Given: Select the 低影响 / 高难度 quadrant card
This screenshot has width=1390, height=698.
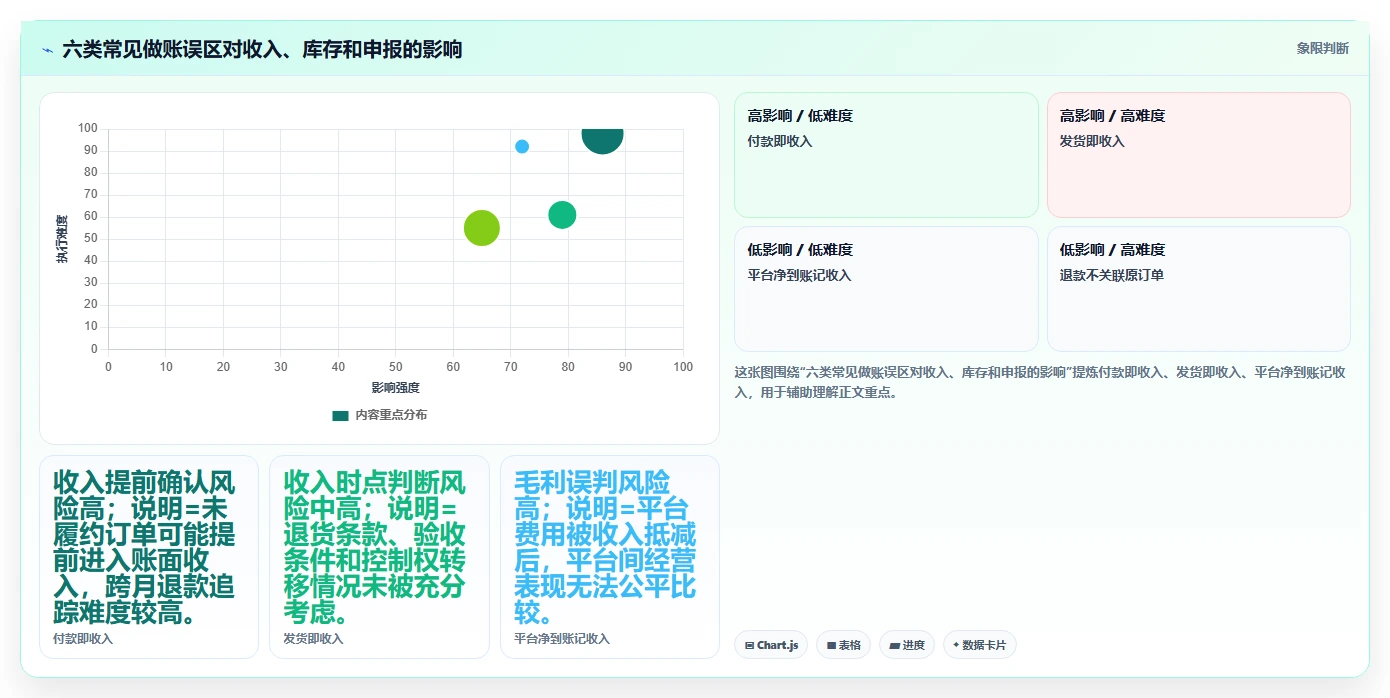Looking at the screenshot, I should coord(1198,289).
